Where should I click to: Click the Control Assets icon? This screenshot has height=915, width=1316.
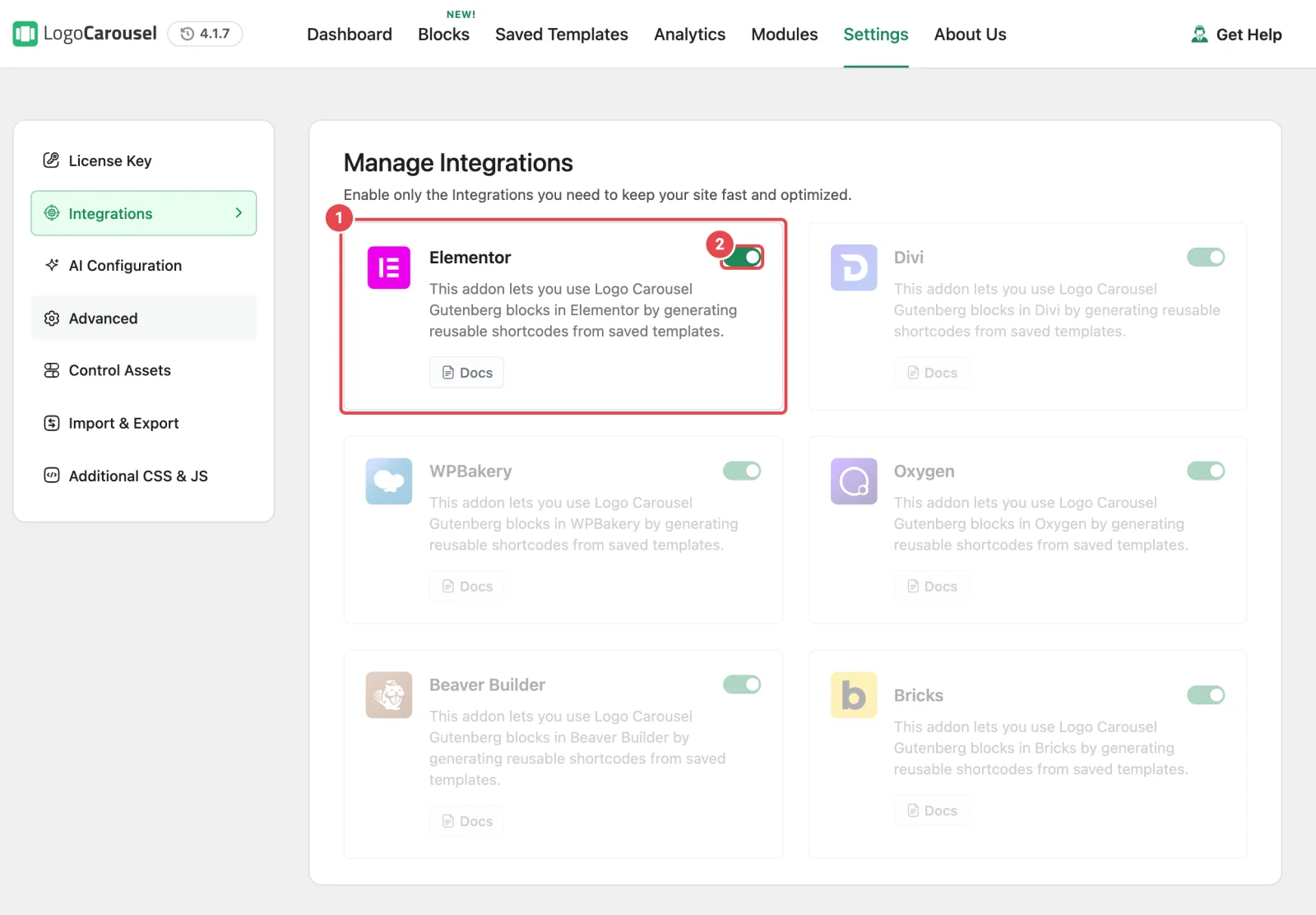click(52, 370)
